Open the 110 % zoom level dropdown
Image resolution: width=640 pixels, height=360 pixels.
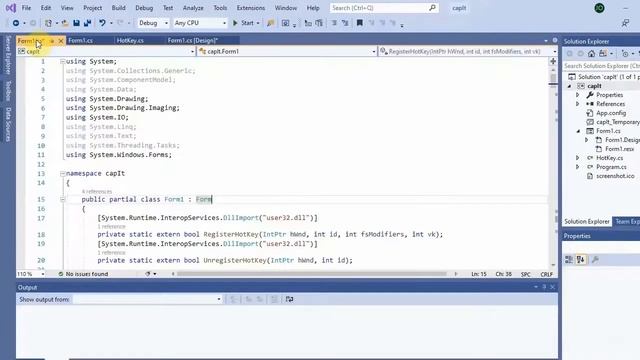click(x=31, y=274)
